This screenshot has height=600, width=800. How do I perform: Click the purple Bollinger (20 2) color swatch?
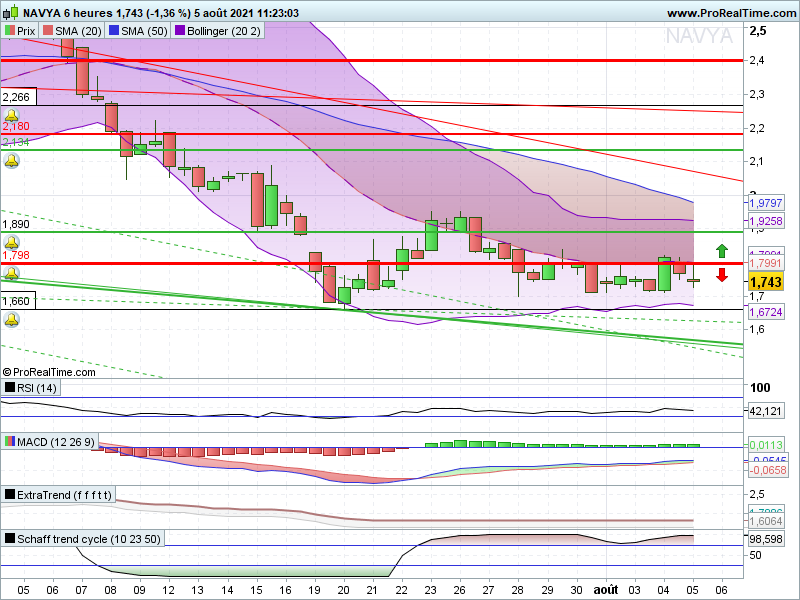[180, 31]
